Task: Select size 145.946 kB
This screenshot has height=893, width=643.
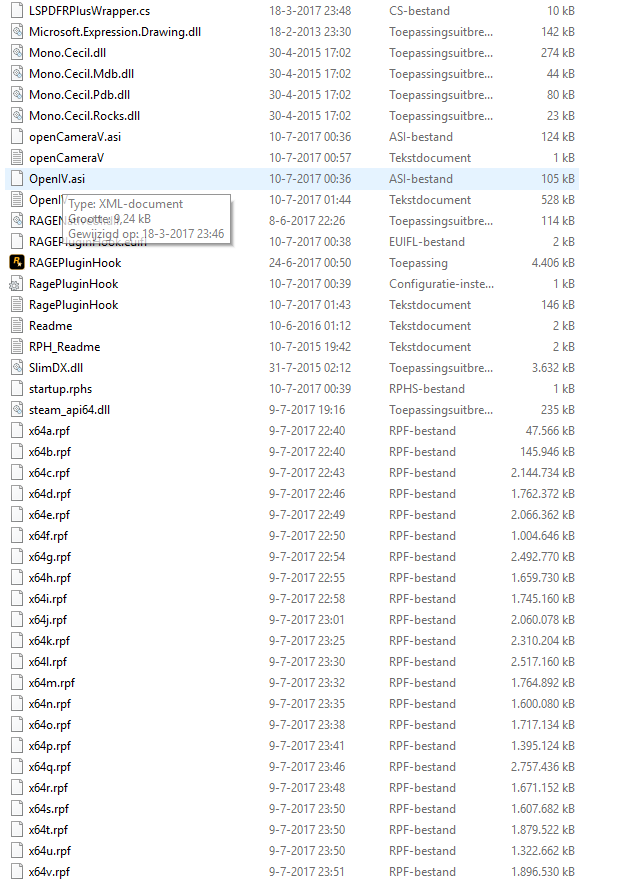Action: [547, 452]
